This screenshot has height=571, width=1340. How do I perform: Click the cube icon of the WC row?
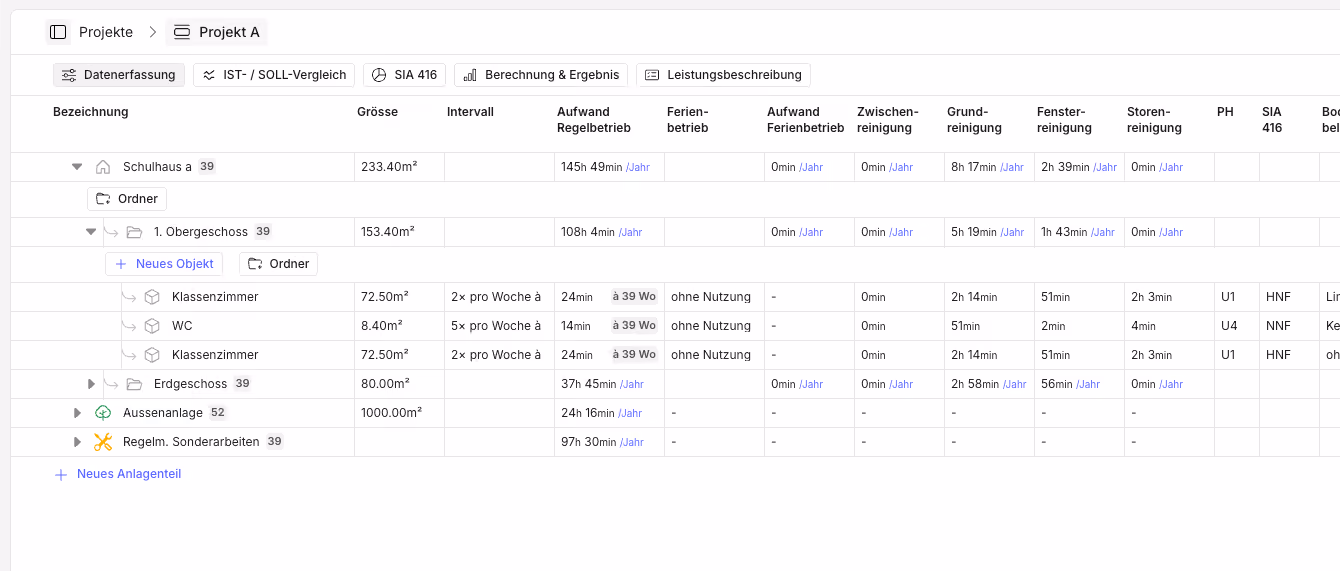(152, 326)
